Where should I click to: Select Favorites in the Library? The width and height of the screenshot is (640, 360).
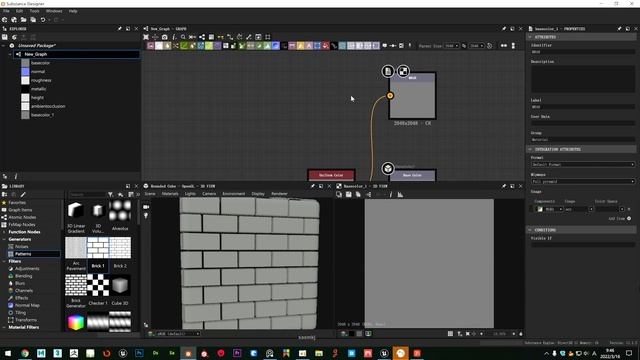pyautogui.click(x=17, y=202)
